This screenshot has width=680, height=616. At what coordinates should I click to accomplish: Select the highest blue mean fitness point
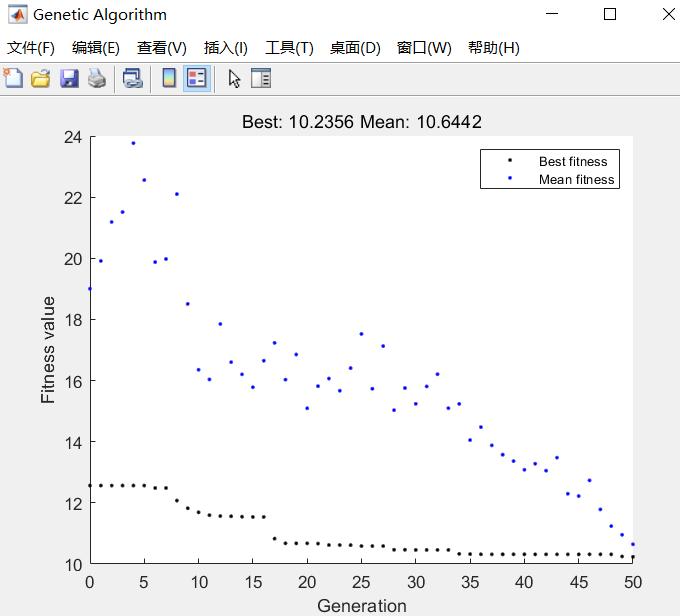(133, 143)
